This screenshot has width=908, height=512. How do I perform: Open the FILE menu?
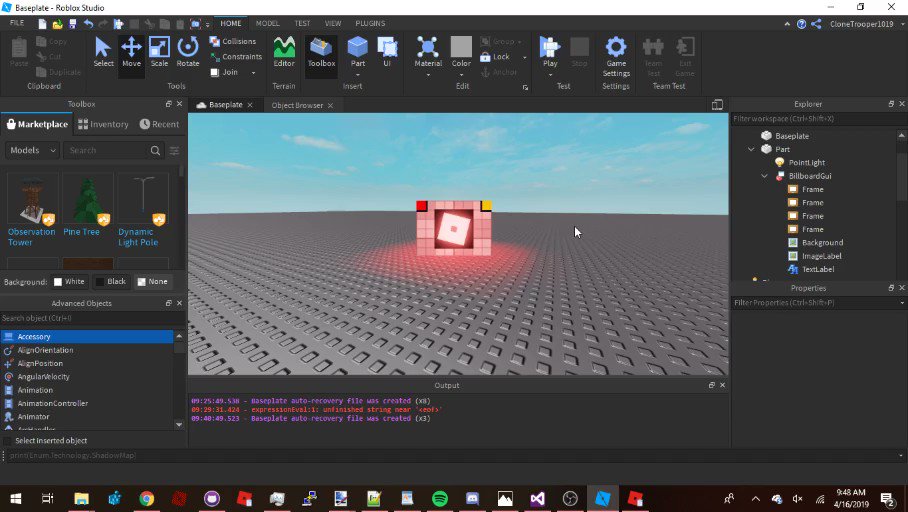[17, 23]
